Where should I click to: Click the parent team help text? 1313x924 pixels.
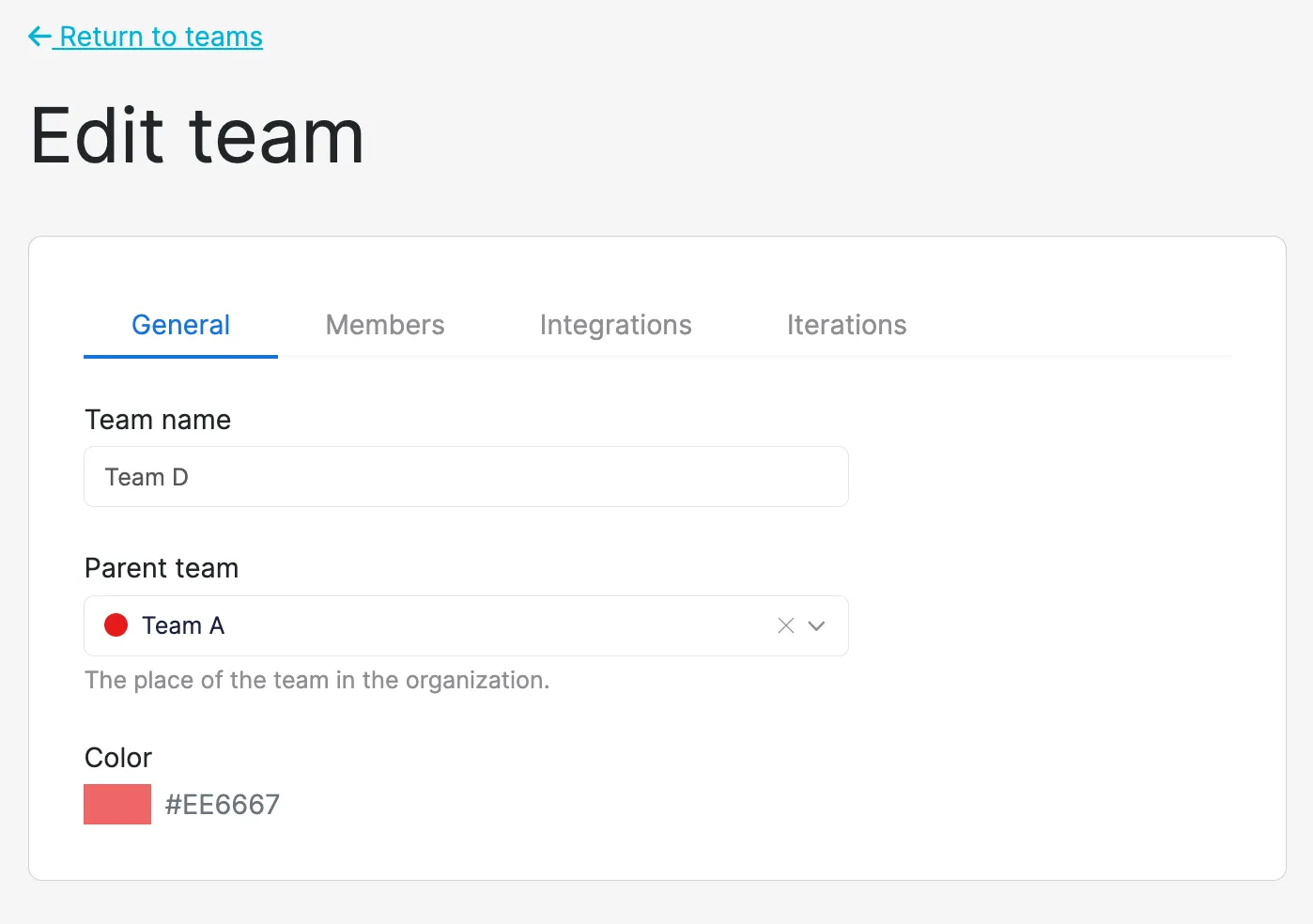(x=317, y=680)
